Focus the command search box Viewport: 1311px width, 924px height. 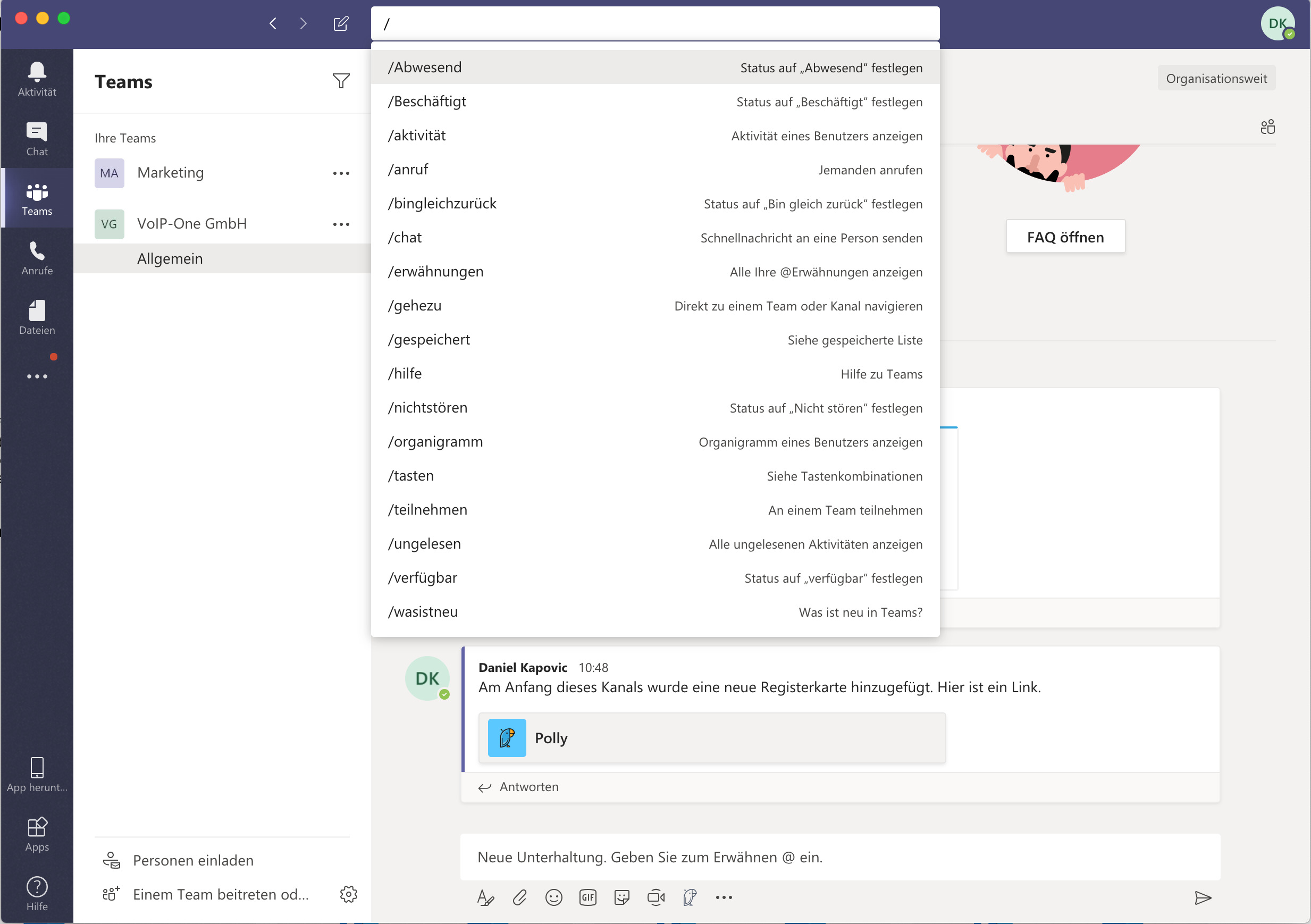coord(655,23)
